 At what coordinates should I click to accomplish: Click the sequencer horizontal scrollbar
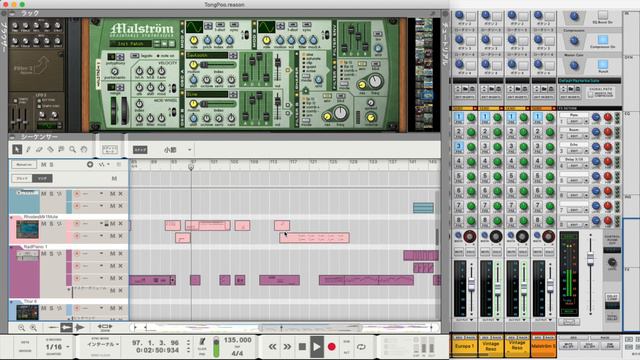tap(310, 327)
